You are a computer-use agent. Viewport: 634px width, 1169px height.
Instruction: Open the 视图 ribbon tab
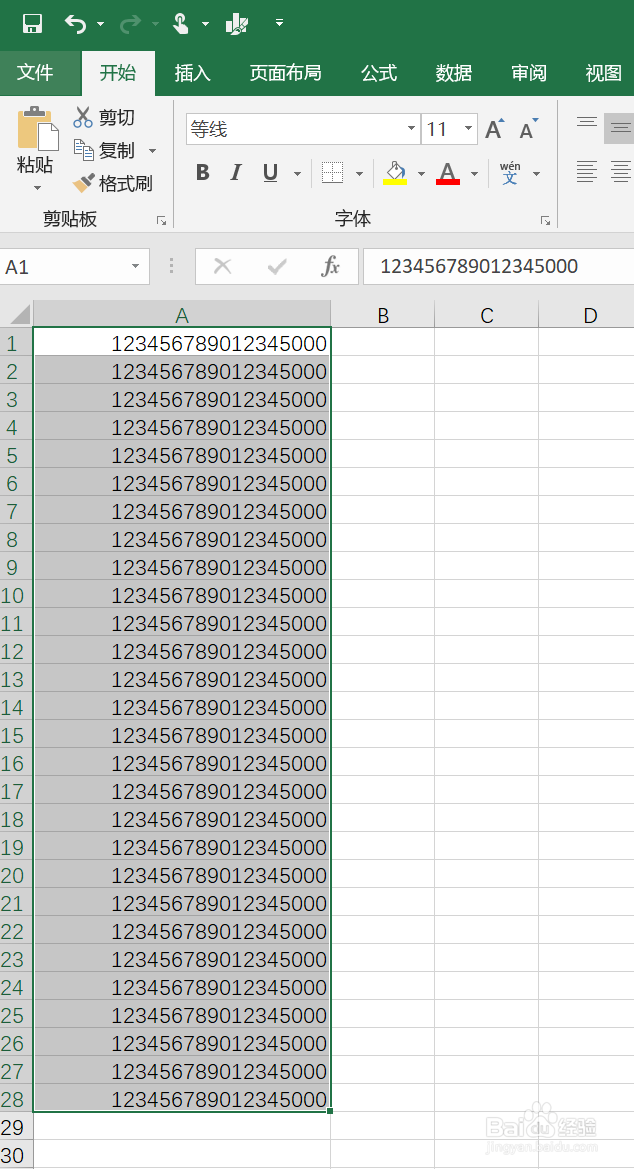pyautogui.click(x=603, y=72)
